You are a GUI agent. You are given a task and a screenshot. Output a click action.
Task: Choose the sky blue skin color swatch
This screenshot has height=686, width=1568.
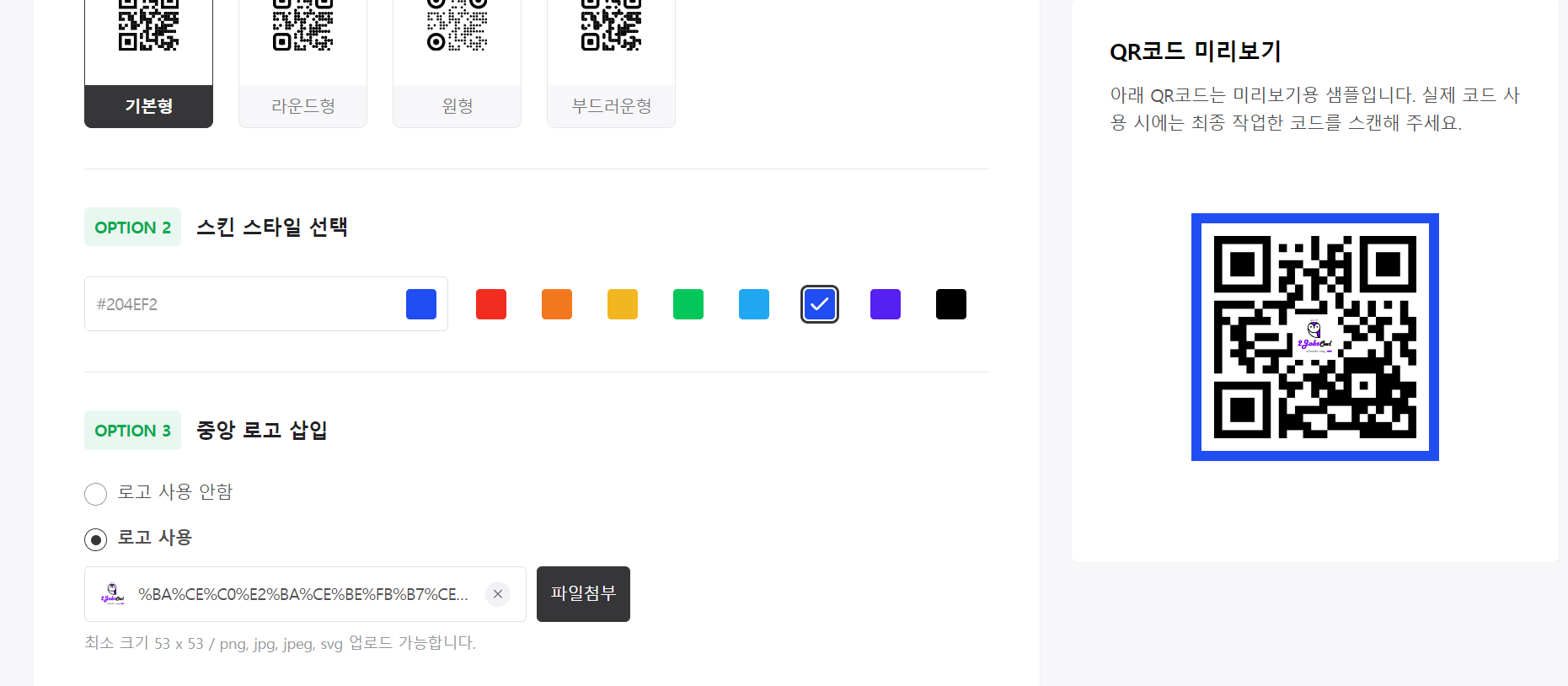(754, 304)
